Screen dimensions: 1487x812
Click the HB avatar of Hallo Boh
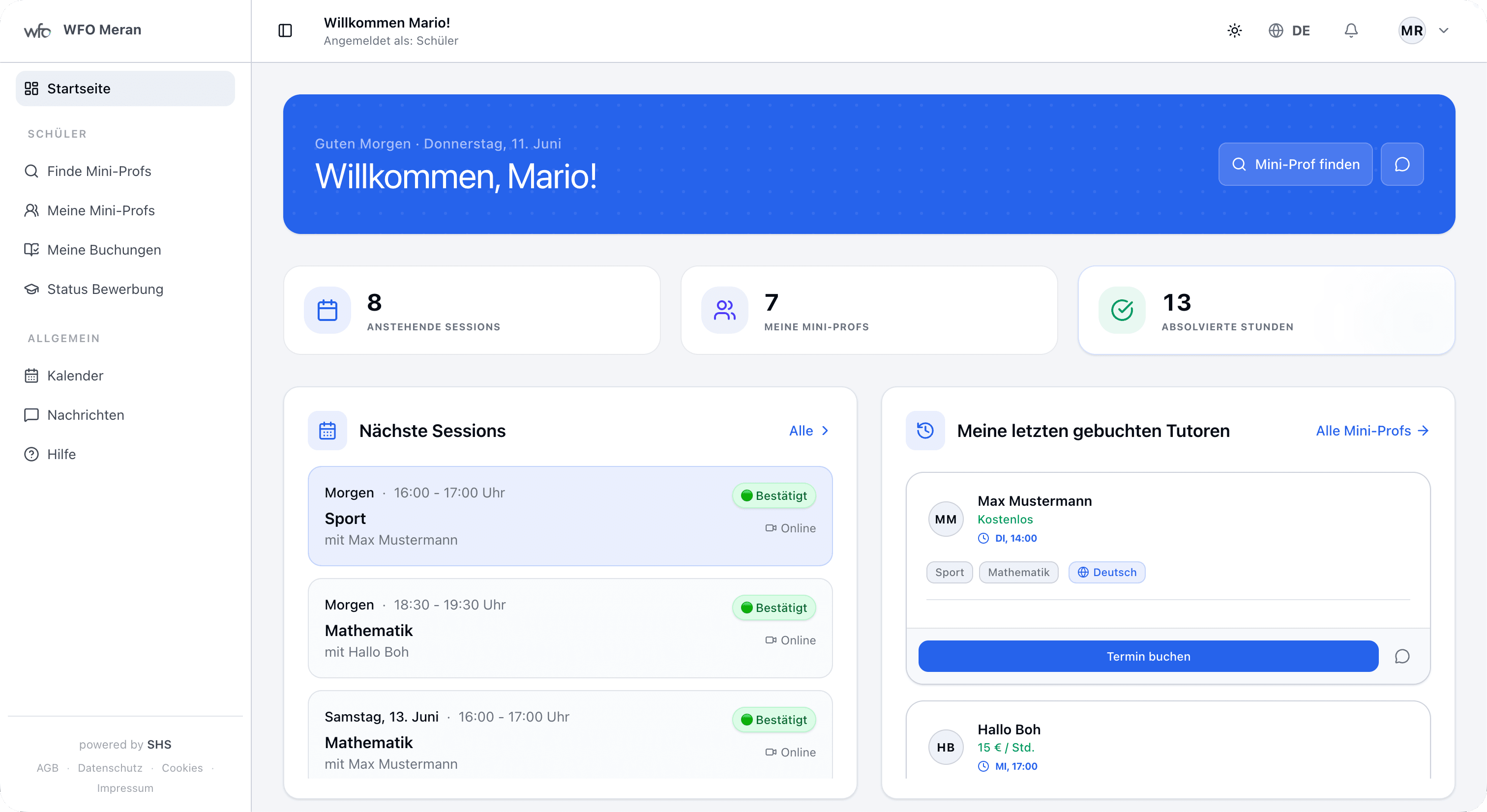[945, 747]
